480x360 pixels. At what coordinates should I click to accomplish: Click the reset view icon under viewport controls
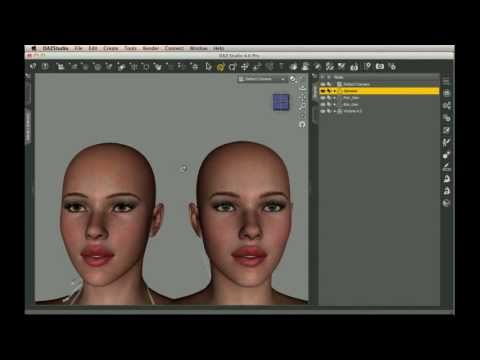302,124
